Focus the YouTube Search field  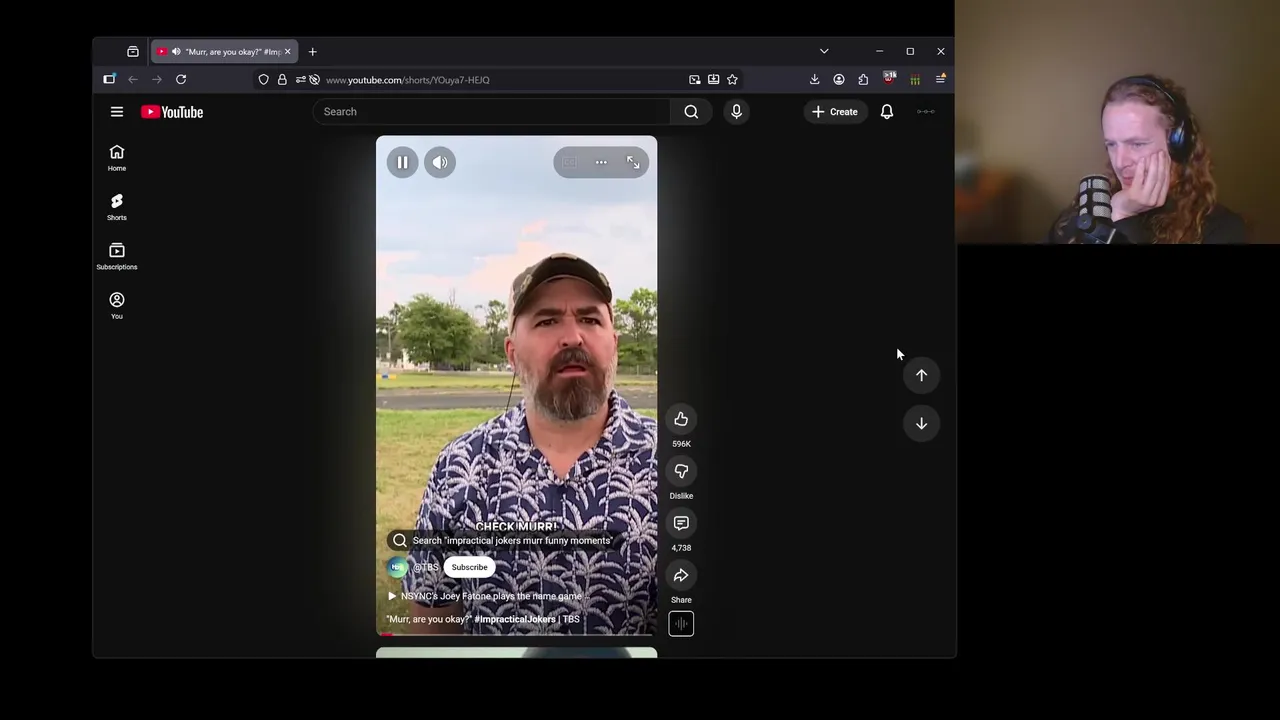(x=491, y=112)
